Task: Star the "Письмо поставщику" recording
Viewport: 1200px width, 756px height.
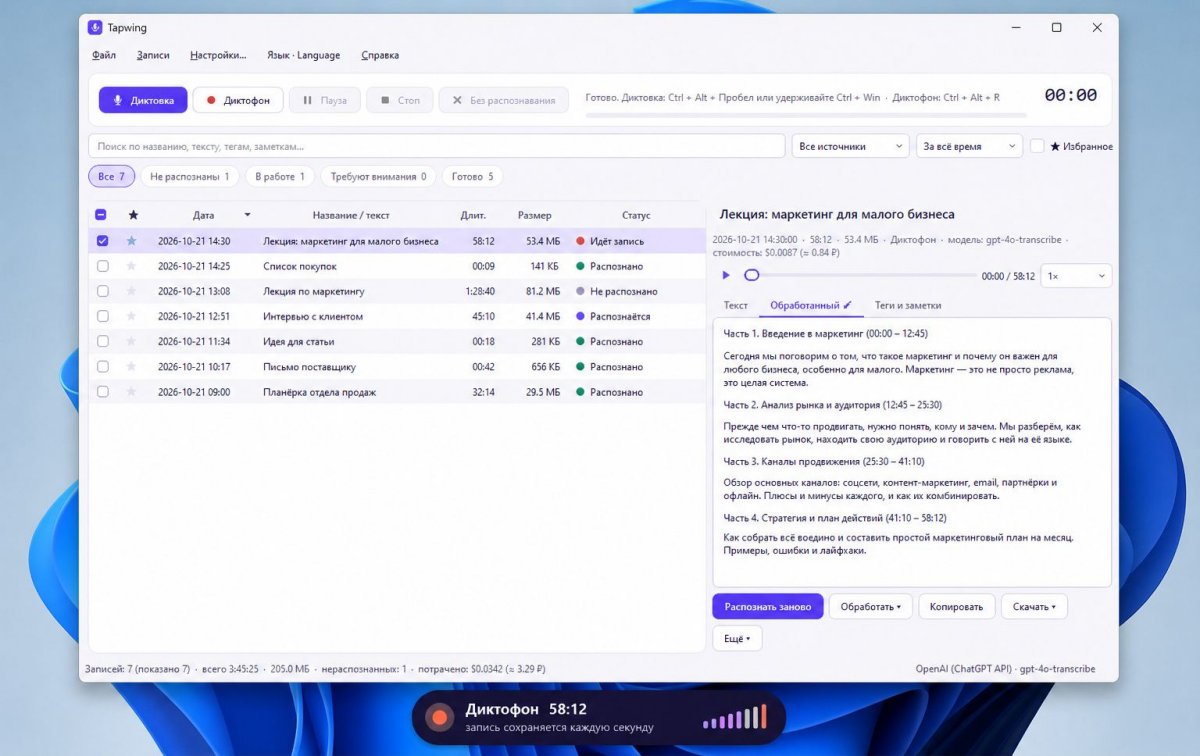Action: click(x=131, y=367)
